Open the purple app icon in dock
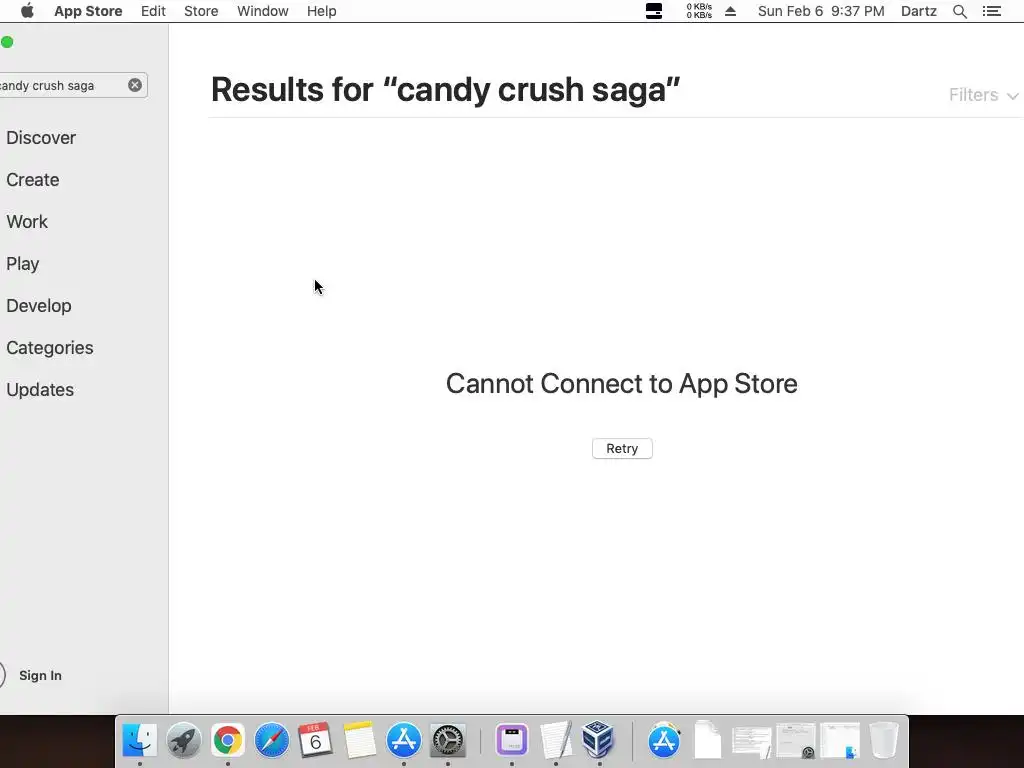This screenshot has width=1024, height=768. 512,740
